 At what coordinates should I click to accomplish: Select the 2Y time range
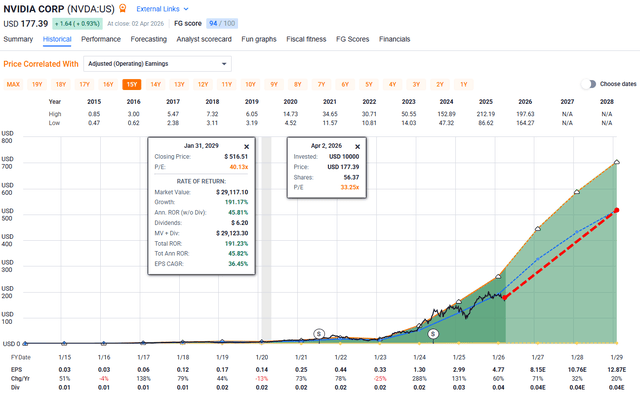click(440, 85)
